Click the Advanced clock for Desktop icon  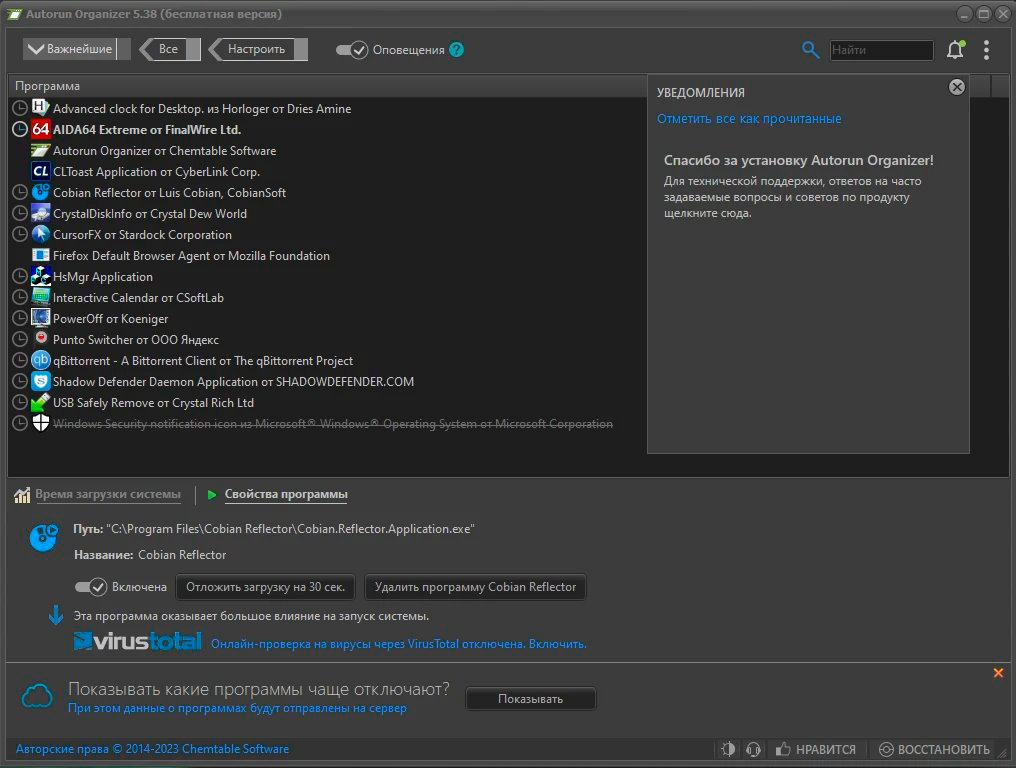41,108
